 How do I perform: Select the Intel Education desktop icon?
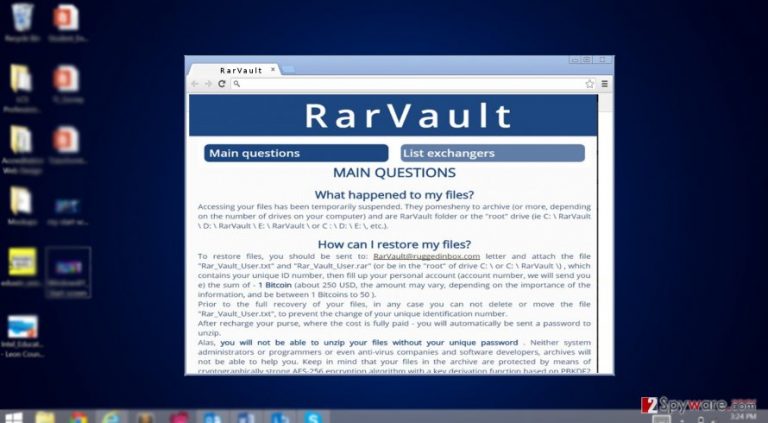point(22,336)
